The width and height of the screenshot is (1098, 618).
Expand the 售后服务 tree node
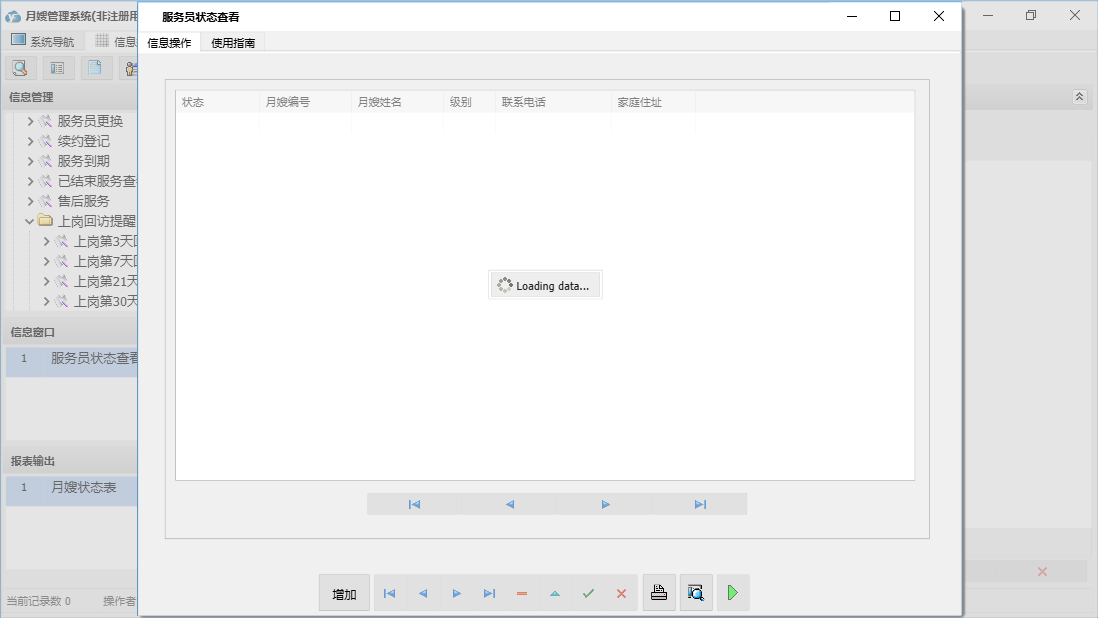(x=30, y=201)
